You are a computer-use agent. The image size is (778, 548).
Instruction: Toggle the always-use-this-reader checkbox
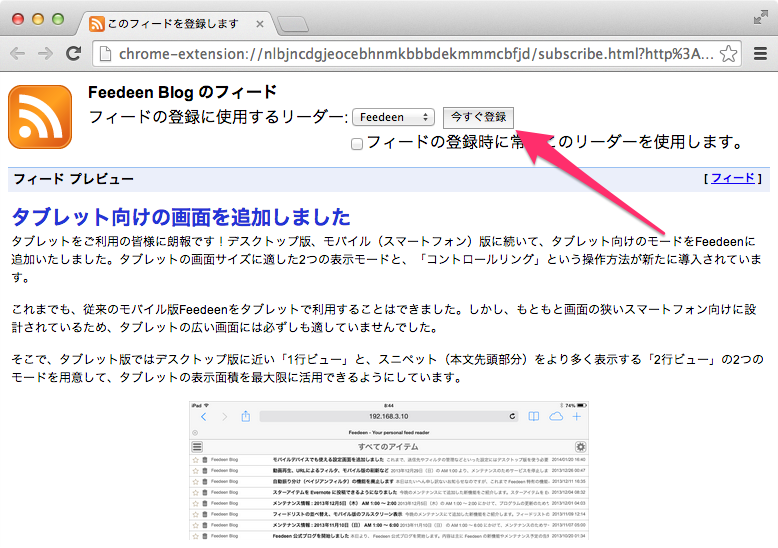(x=357, y=144)
